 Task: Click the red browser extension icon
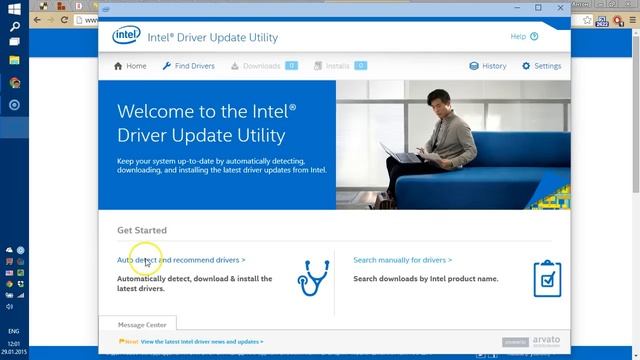coord(618,20)
